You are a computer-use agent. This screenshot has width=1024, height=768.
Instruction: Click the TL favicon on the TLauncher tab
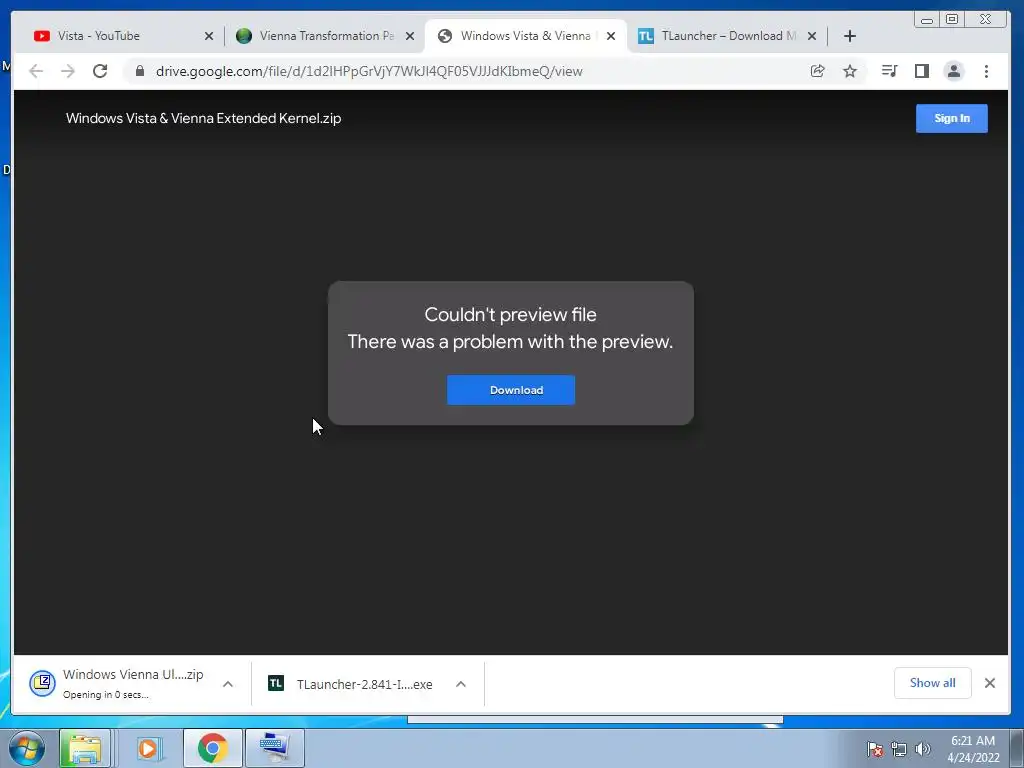tap(646, 36)
